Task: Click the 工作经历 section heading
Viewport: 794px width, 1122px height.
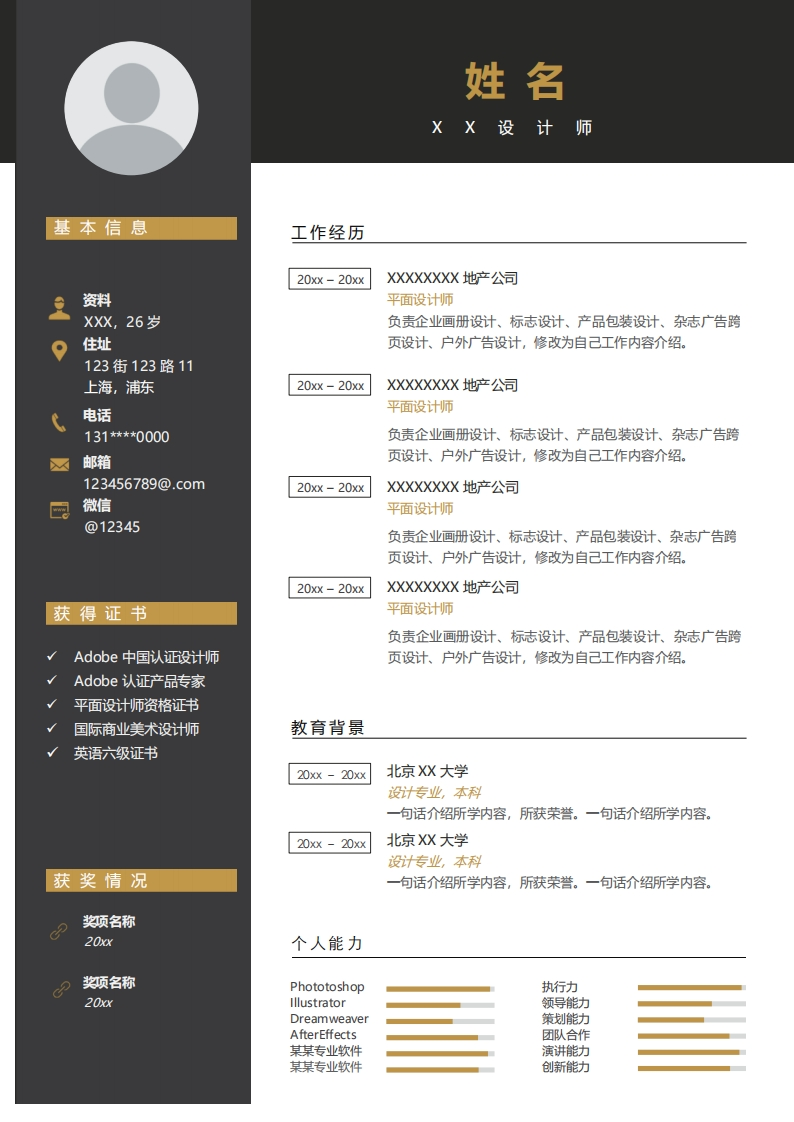Action: coord(328,233)
